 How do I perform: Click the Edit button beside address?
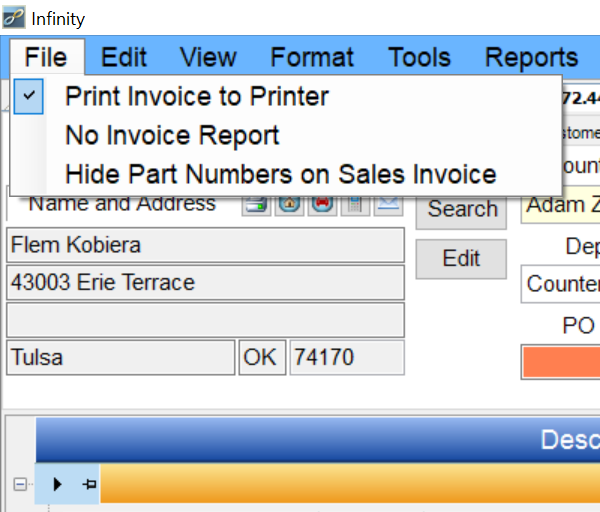tap(461, 259)
